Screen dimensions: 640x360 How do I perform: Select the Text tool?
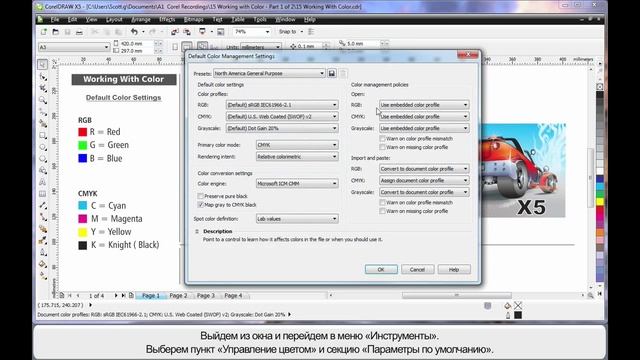42,182
